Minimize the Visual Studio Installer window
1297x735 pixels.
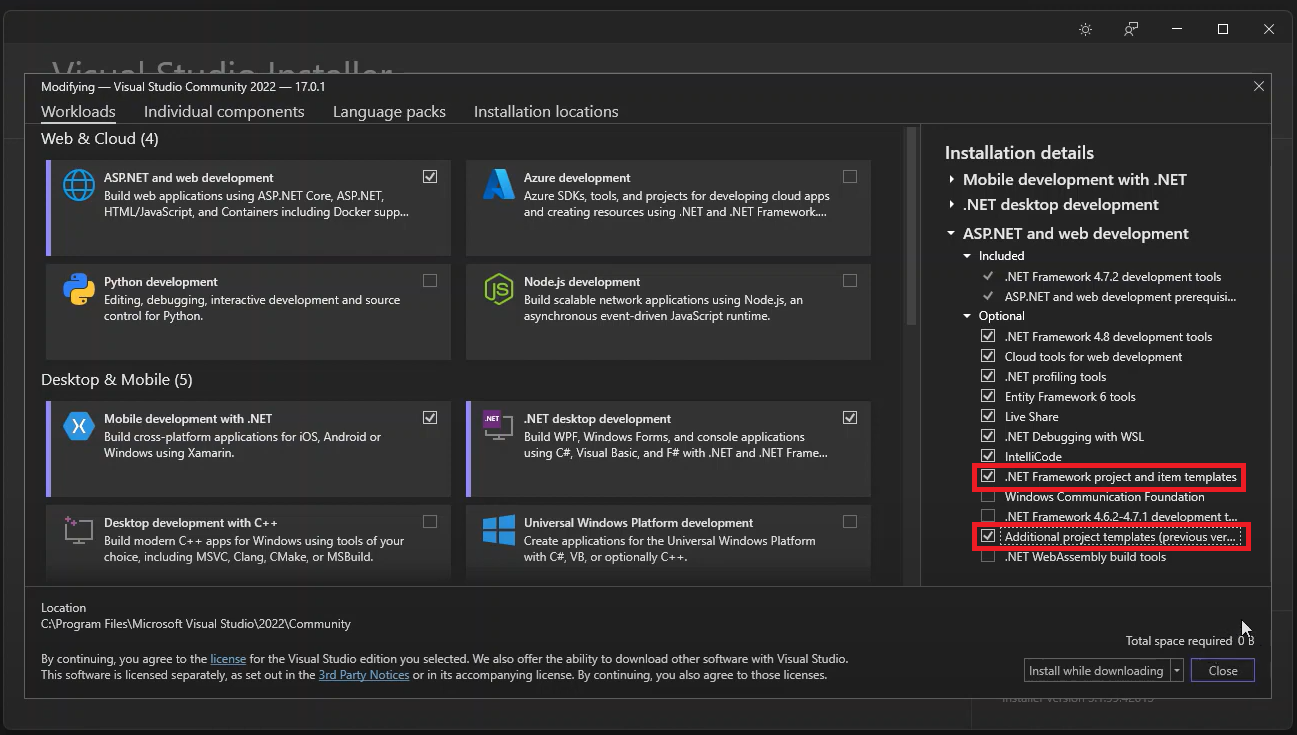(x=1177, y=29)
